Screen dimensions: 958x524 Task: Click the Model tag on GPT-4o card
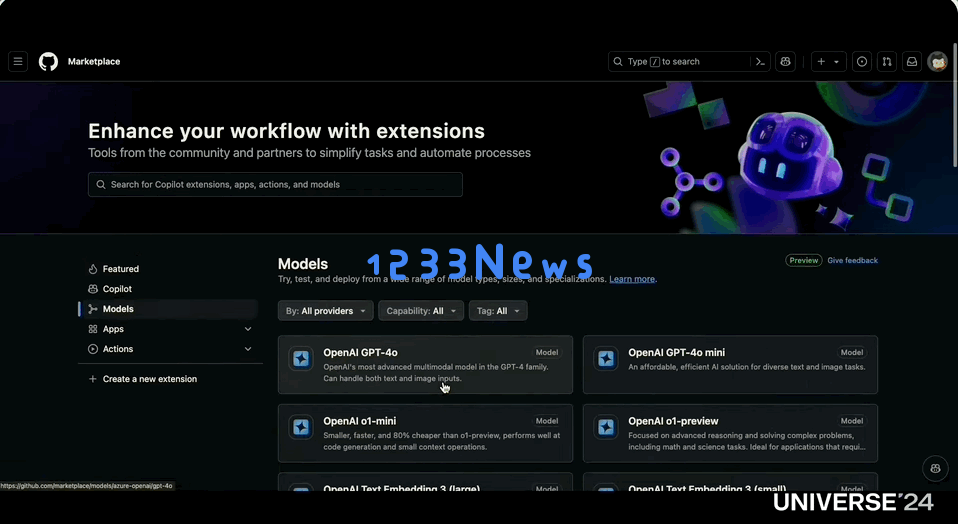coord(547,352)
